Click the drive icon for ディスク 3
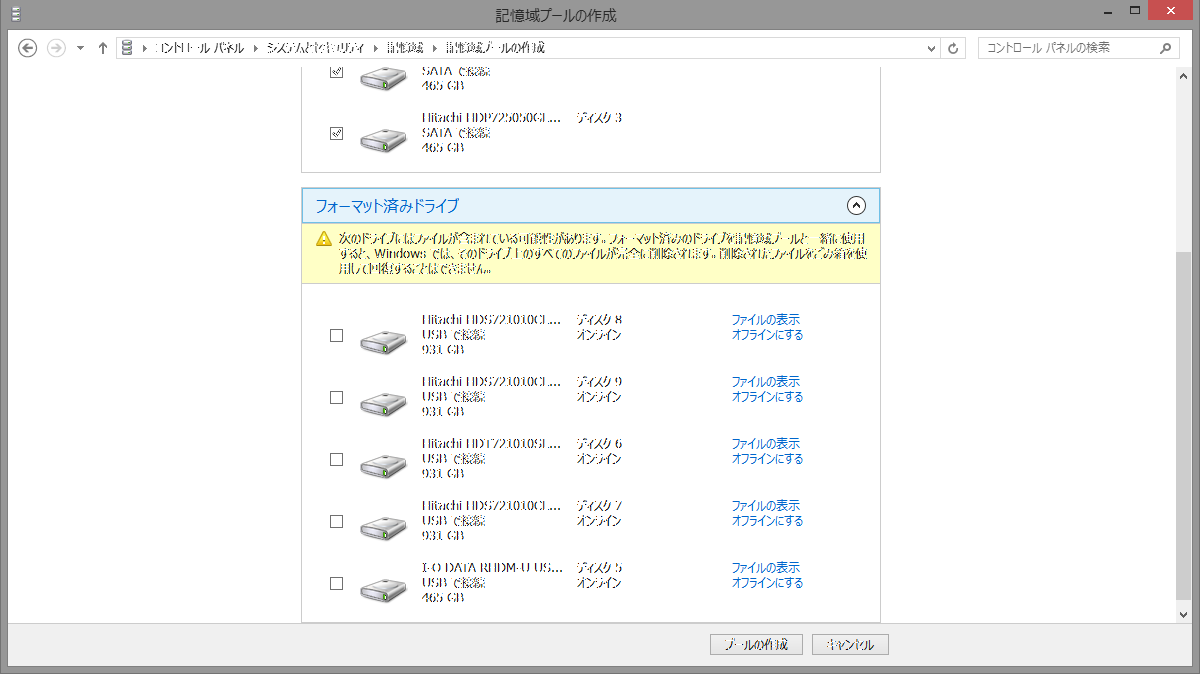Viewport: 1200px width, 674px height. pyautogui.click(x=383, y=138)
